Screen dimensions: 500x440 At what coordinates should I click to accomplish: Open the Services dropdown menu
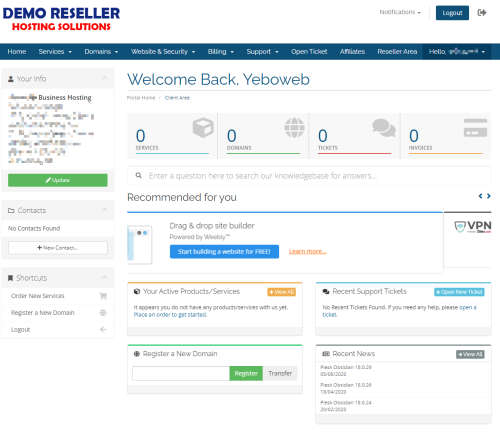(x=55, y=52)
